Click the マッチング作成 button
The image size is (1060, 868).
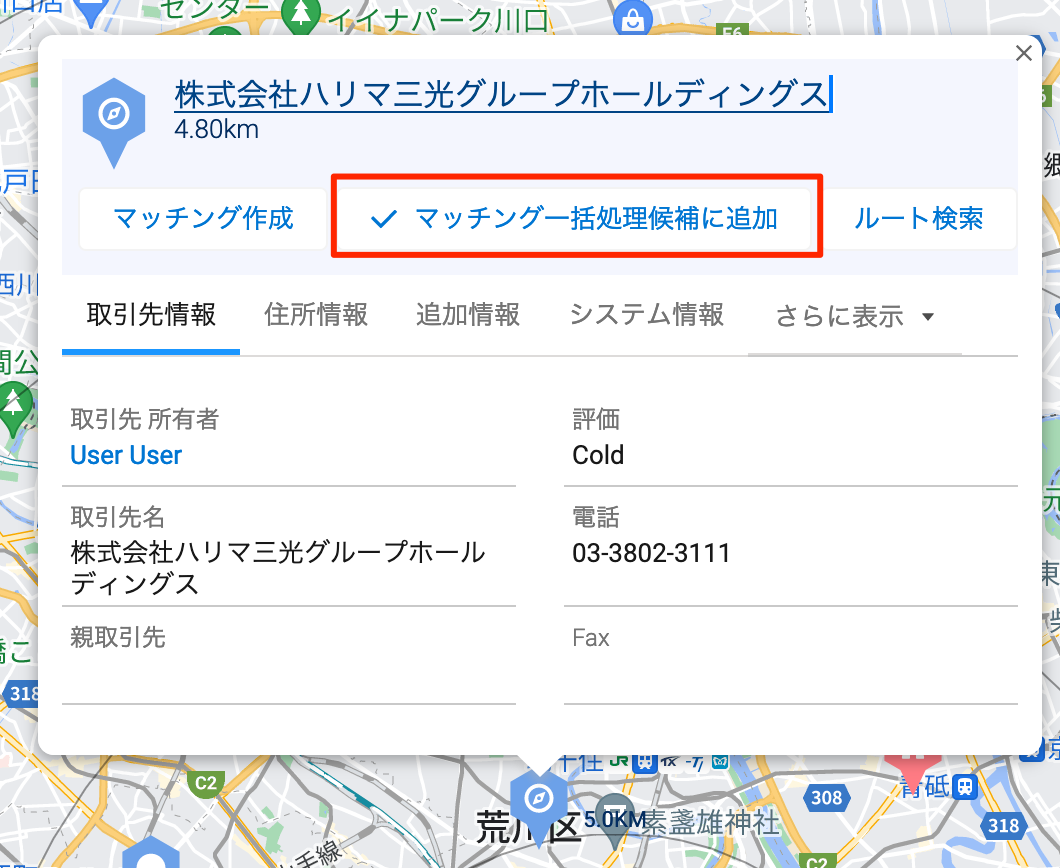[x=203, y=219]
